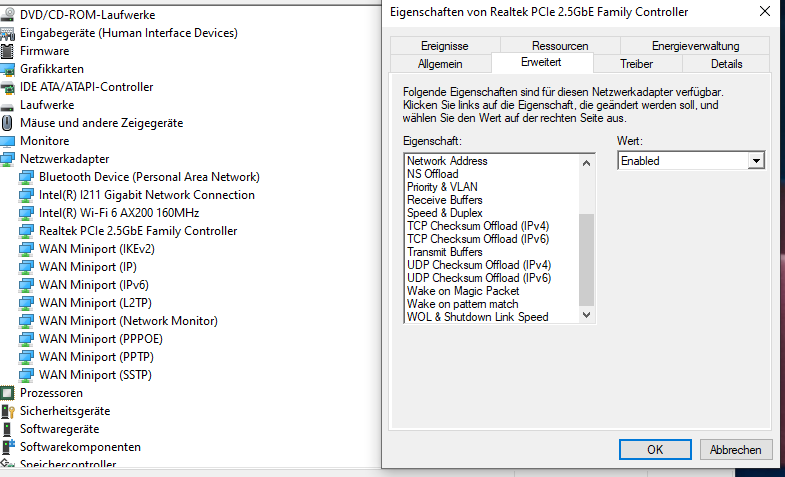Image resolution: width=785 pixels, height=477 pixels.
Task: Click the mouse icon for Mäuse und andere Zeigegeräte
Action: tap(7, 123)
